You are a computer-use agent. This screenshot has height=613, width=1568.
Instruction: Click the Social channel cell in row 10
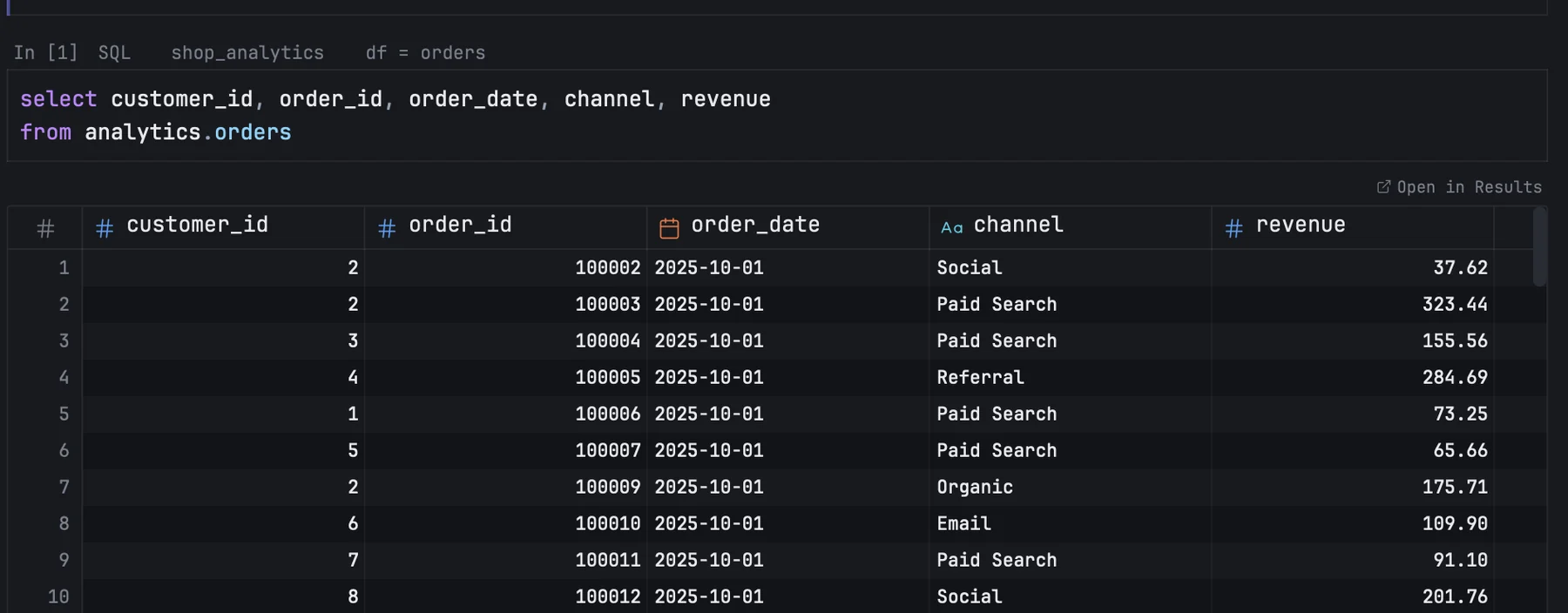1070,596
